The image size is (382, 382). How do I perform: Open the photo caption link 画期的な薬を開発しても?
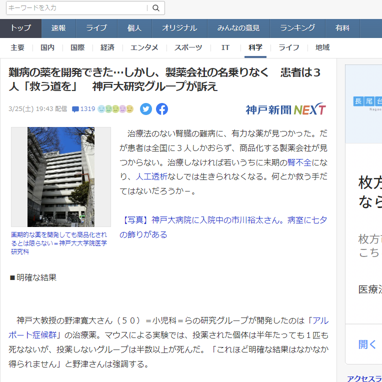(59, 243)
